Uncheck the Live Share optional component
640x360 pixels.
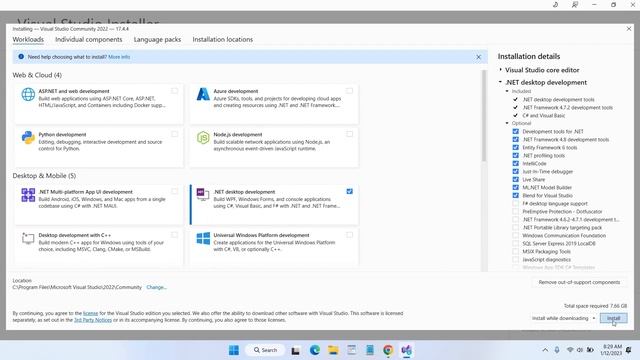pyautogui.click(x=516, y=179)
